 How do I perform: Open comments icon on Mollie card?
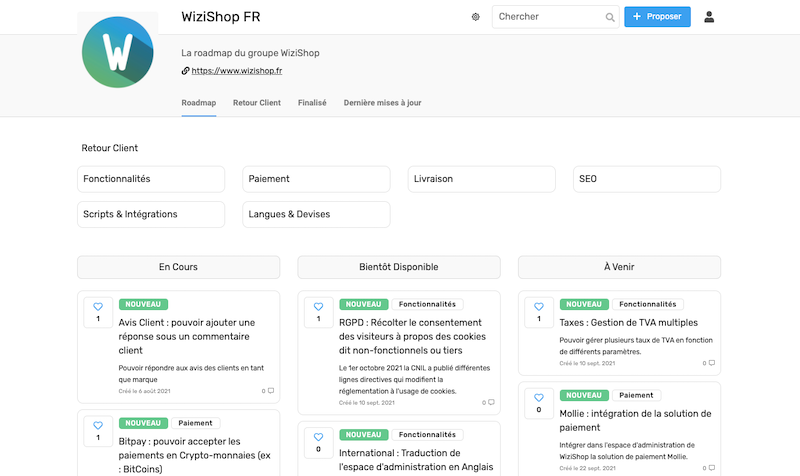click(712, 468)
